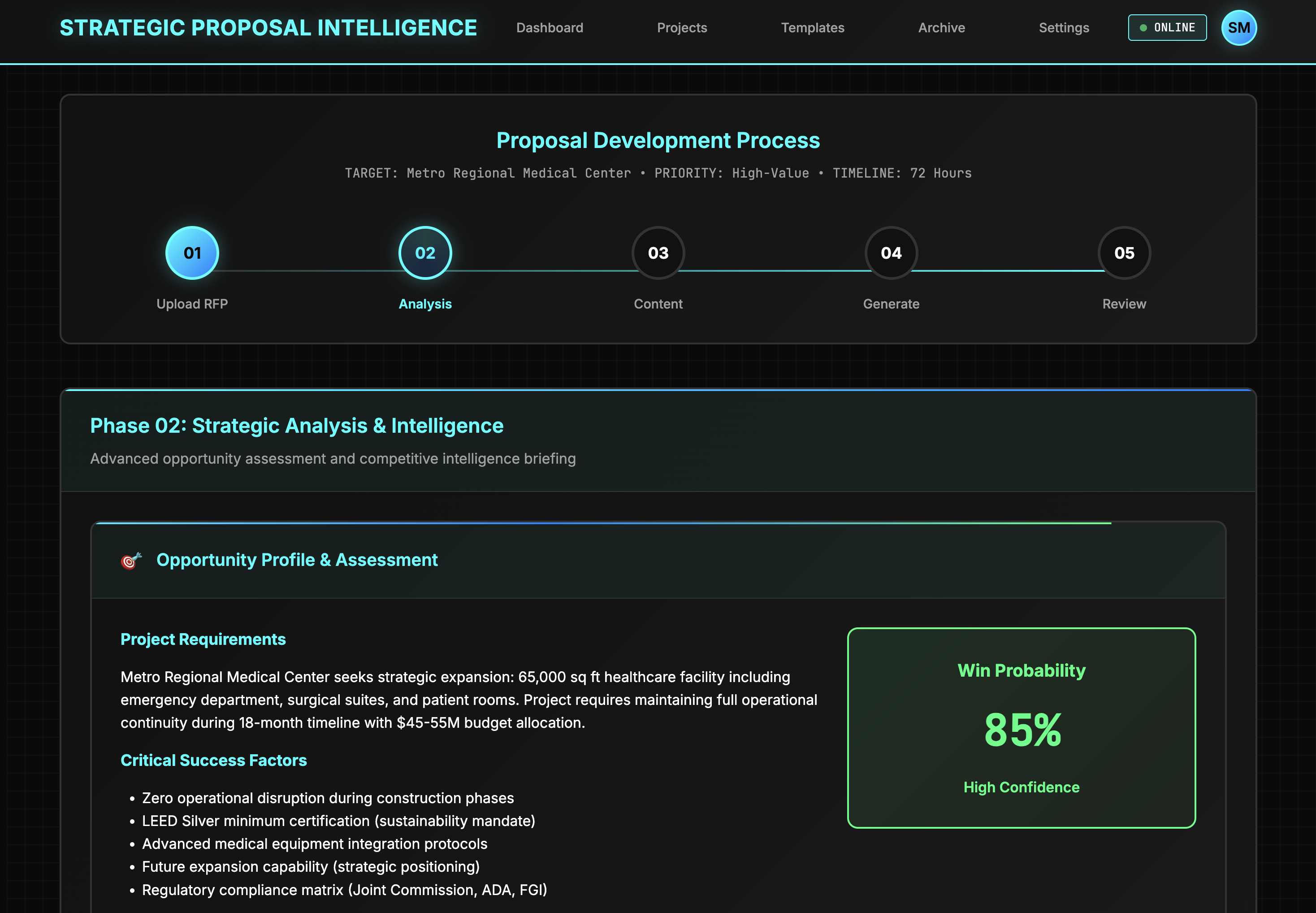The image size is (1316, 913).
Task: Open step 01 Upload RFP circle
Action: 191,252
